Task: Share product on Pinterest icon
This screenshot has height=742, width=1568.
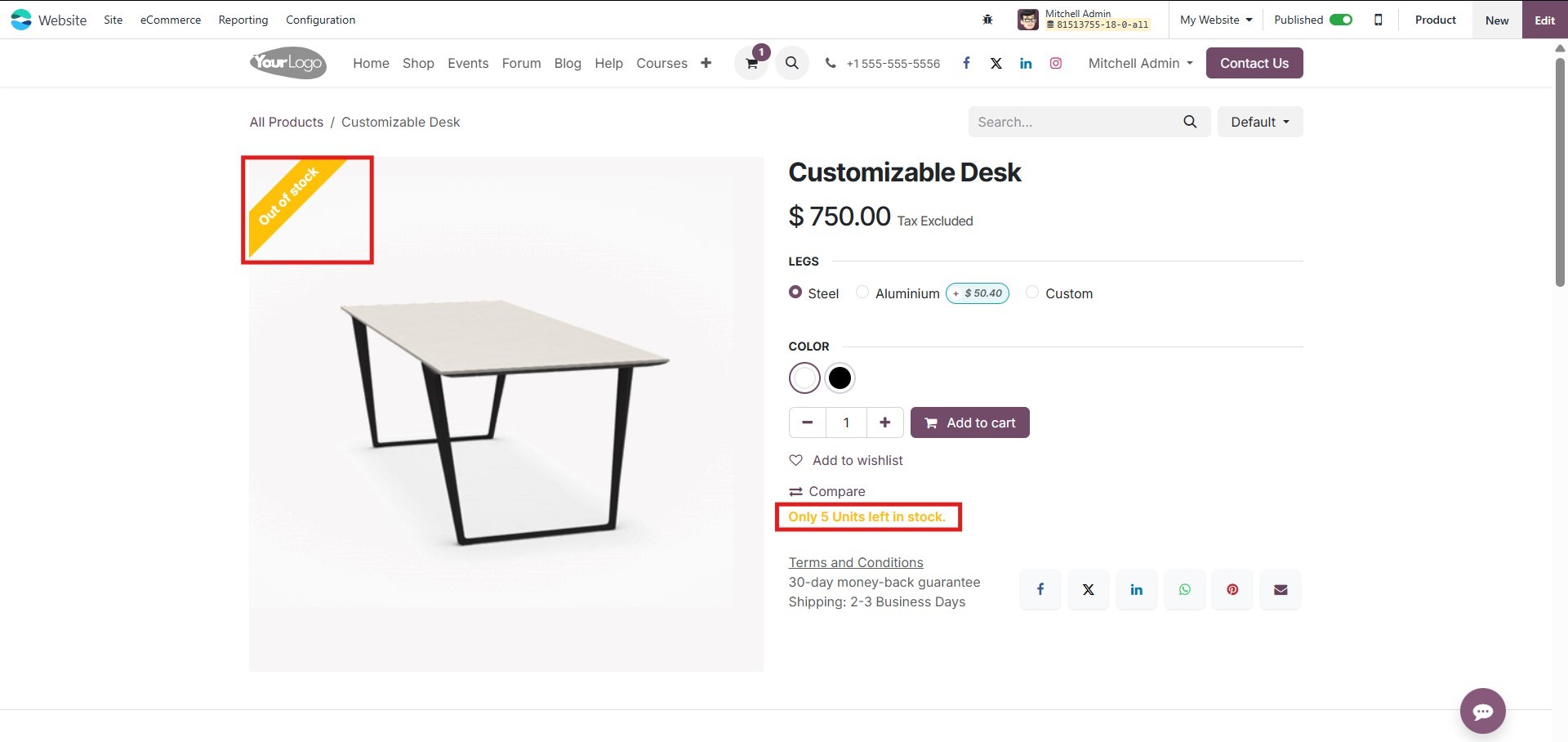Action: (1232, 589)
